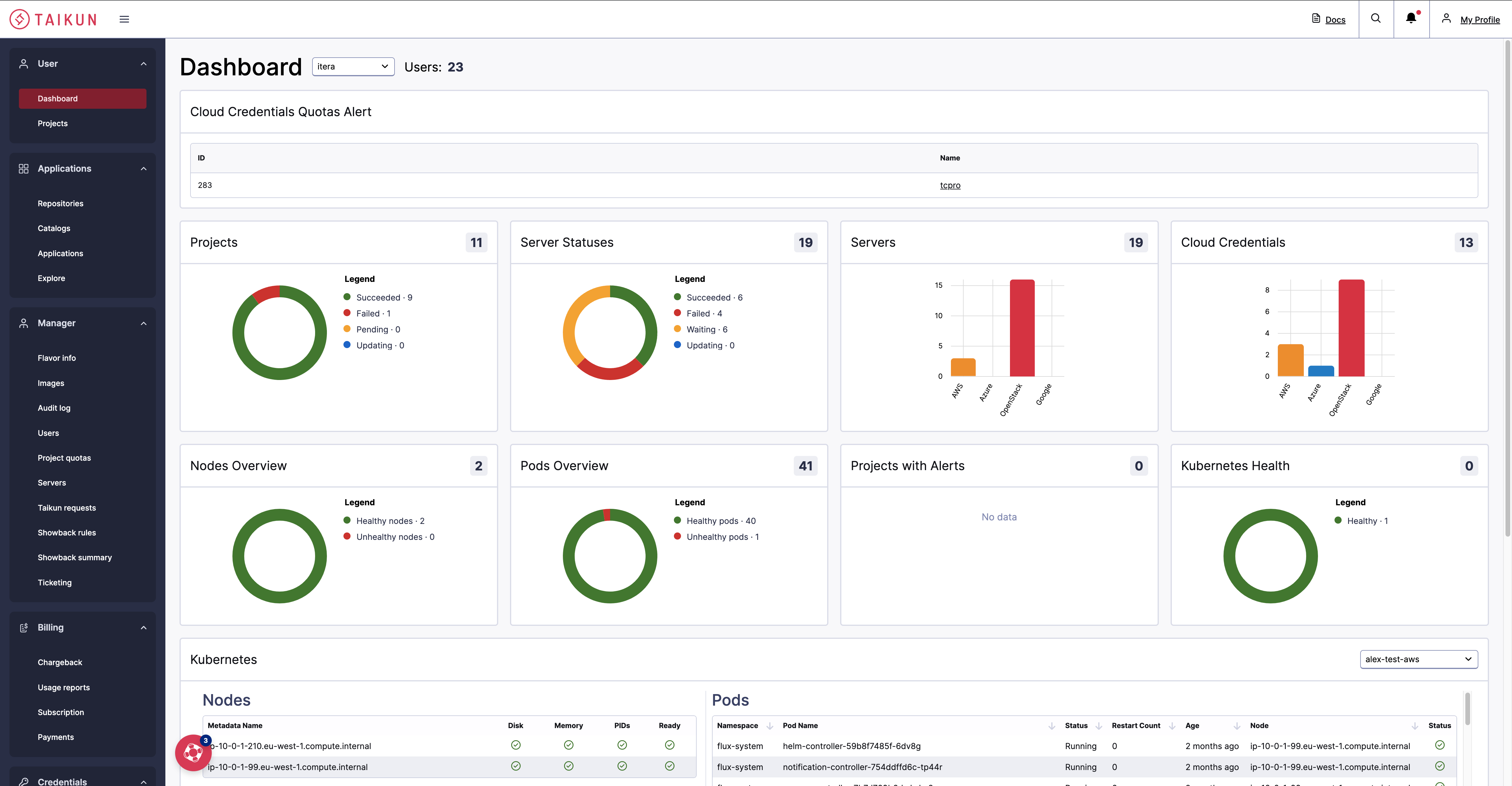Screen dimensions: 1512x786
Task: Click the main page vertical scrollbar
Action: tap(1507, 288)
